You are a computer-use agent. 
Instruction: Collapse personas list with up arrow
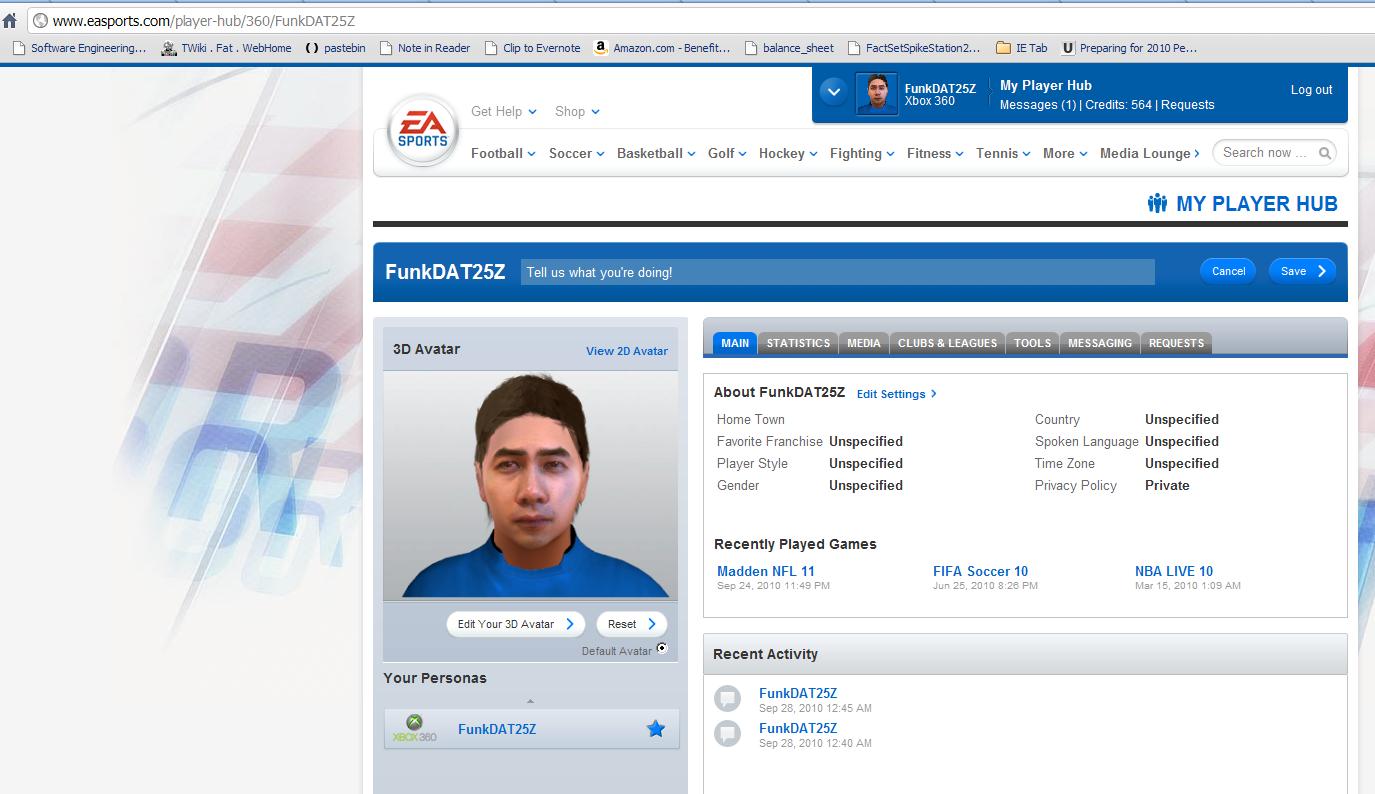tap(530, 701)
